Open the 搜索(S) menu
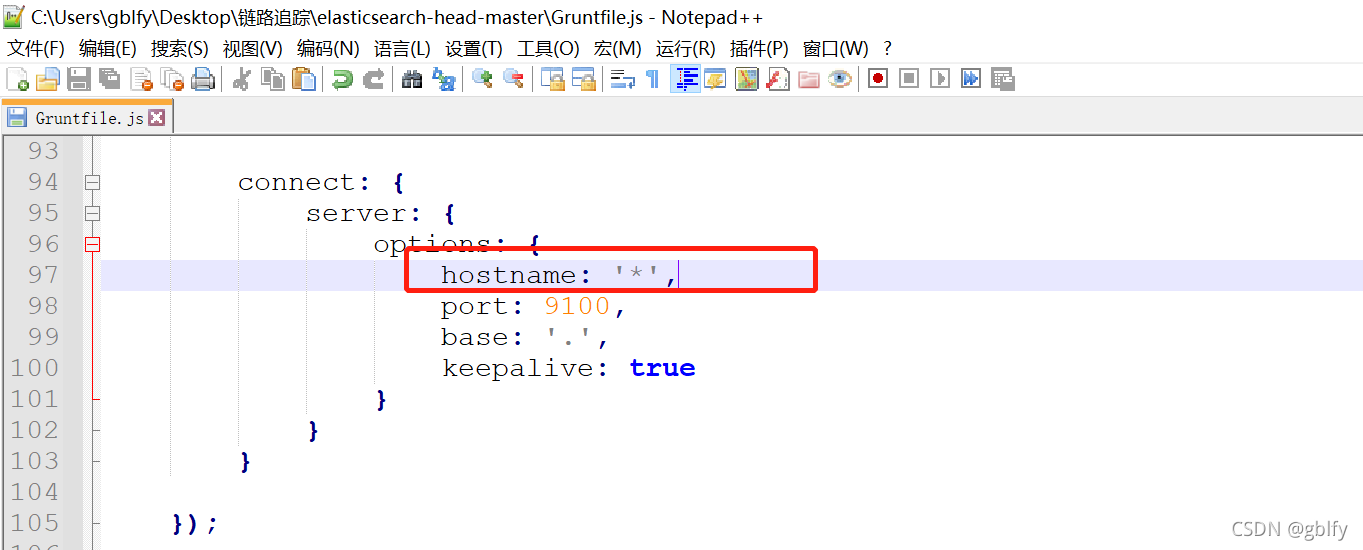This screenshot has height=550, width=1363. [x=180, y=49]
